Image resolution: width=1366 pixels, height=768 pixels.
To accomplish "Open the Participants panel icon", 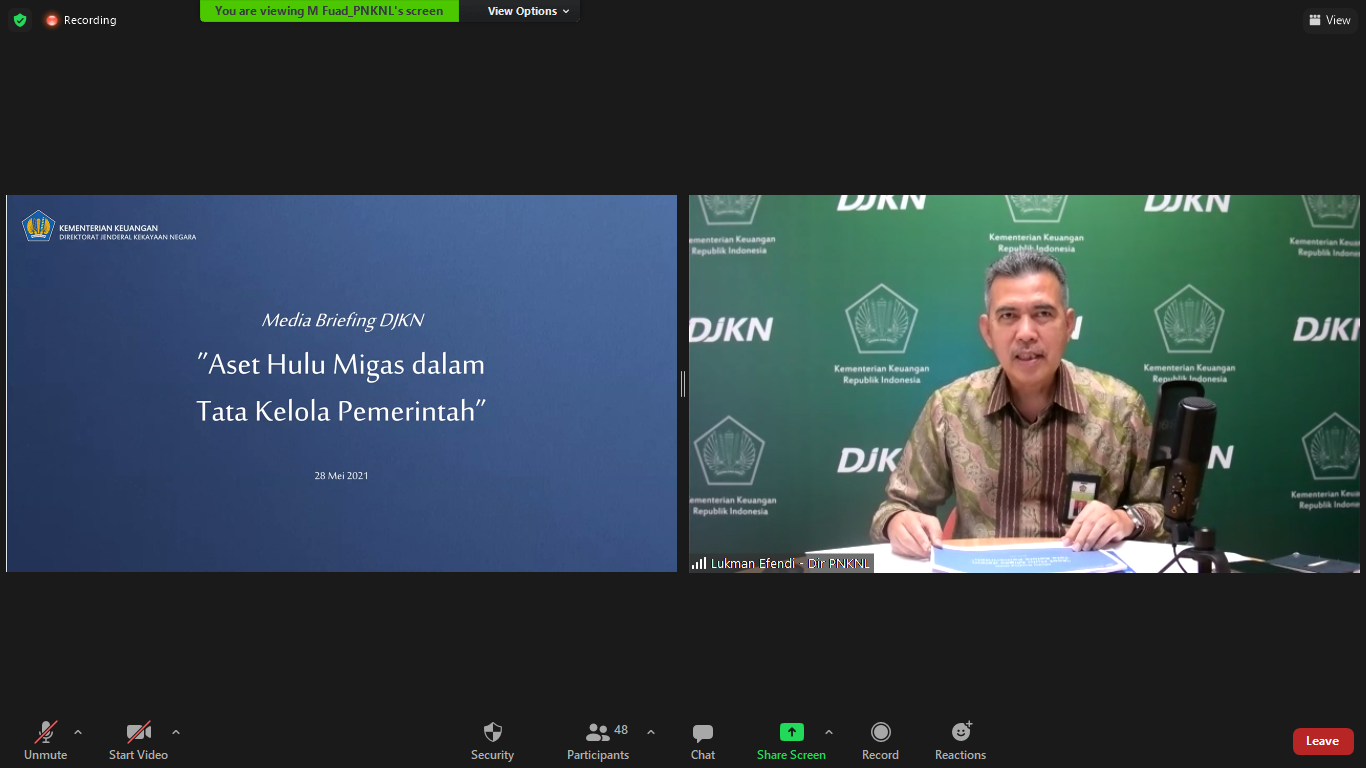I will (598, 733).
